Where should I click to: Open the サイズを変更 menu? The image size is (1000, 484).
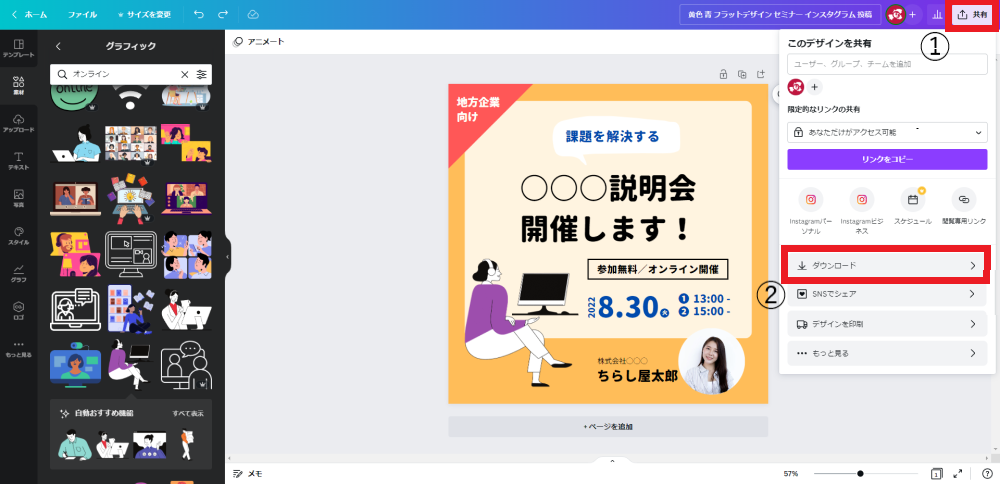pos(145,14)
